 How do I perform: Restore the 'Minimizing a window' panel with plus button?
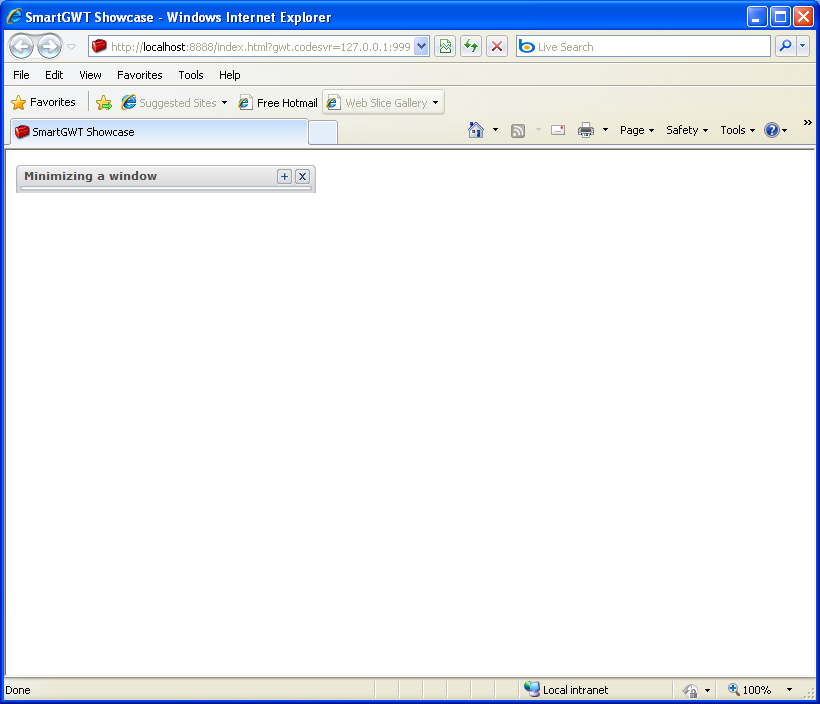284,176
